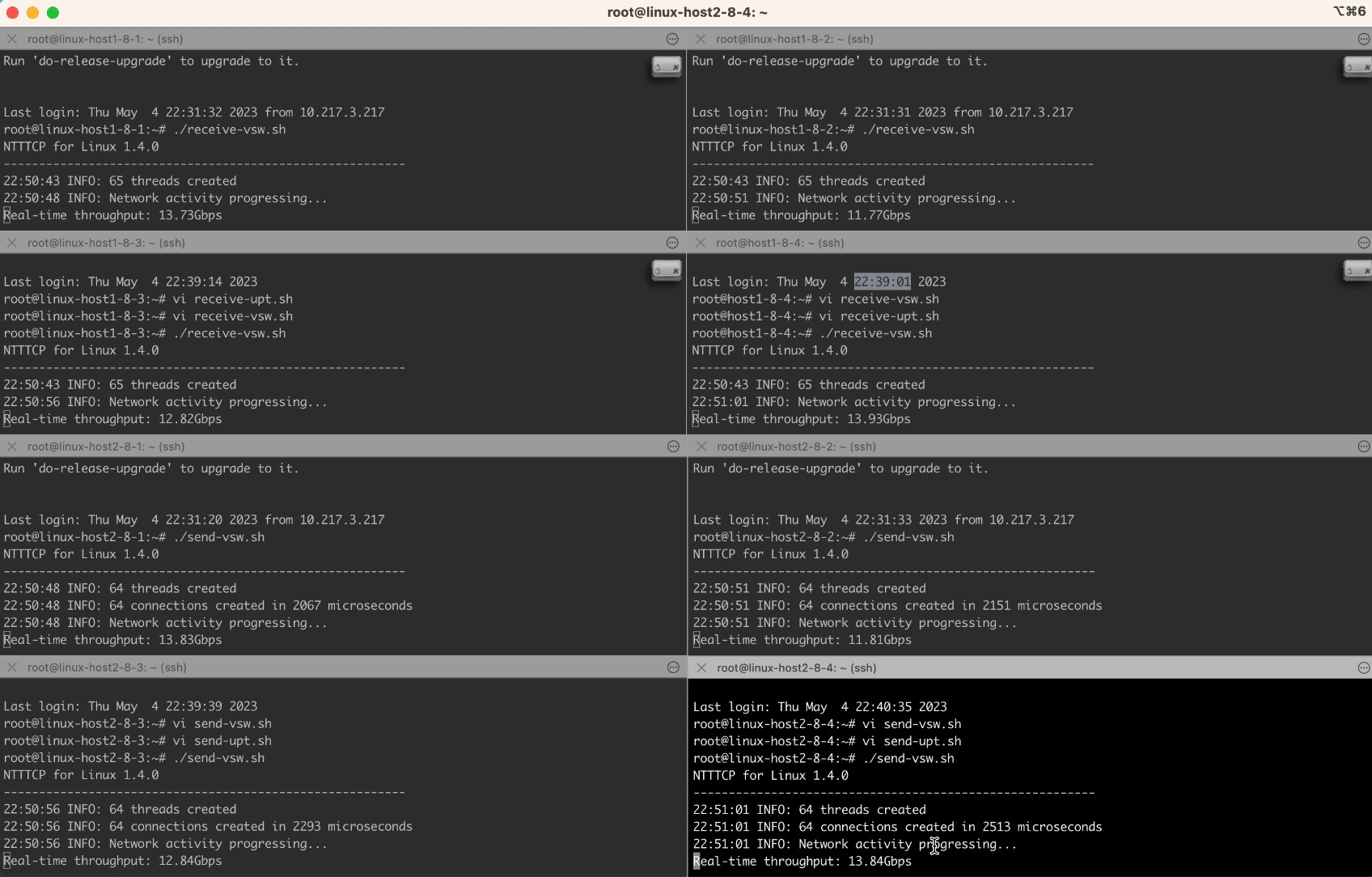This screenshot has height=877, width=1372.
Task: Close the linux-host1-8-2 ssh pane
Action: coord(701,39)
